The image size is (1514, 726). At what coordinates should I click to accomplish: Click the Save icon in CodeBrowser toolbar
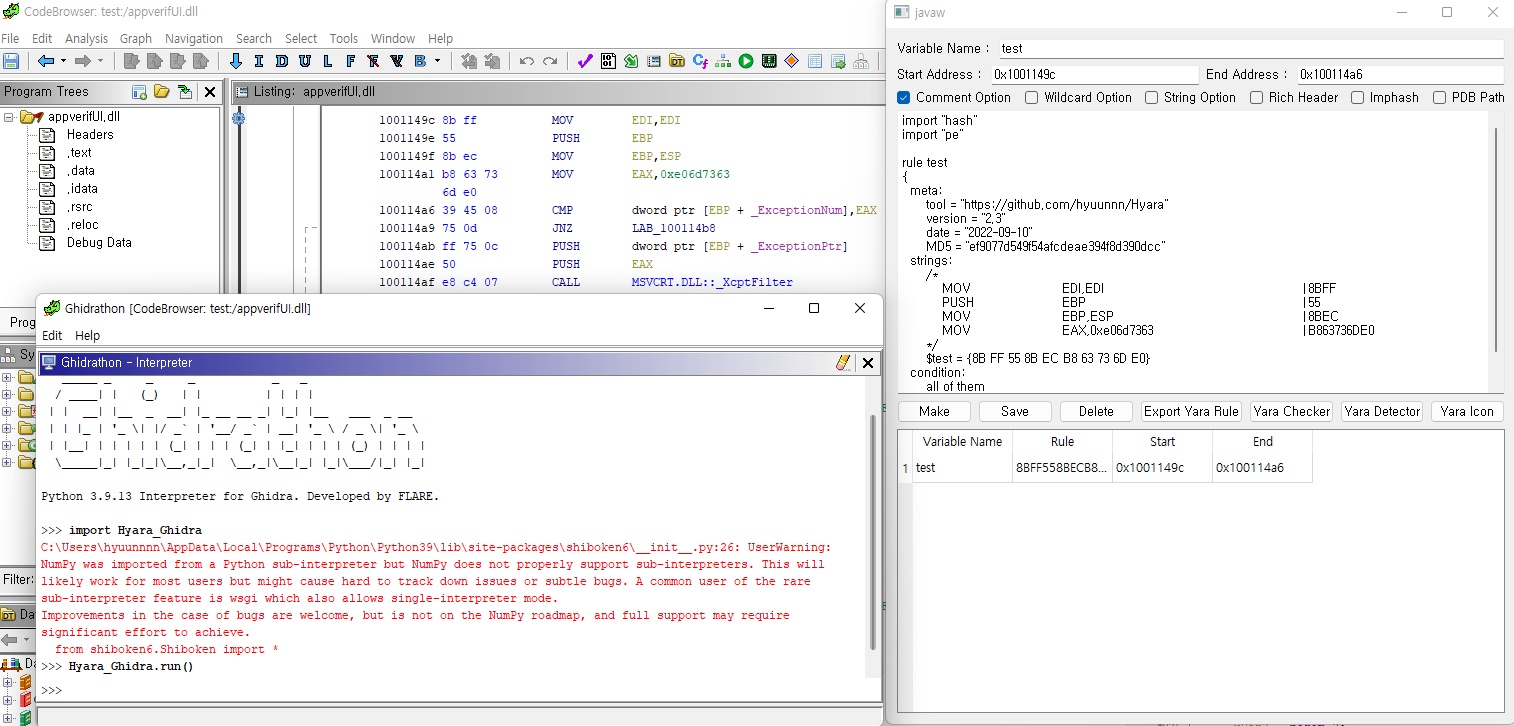11,61
